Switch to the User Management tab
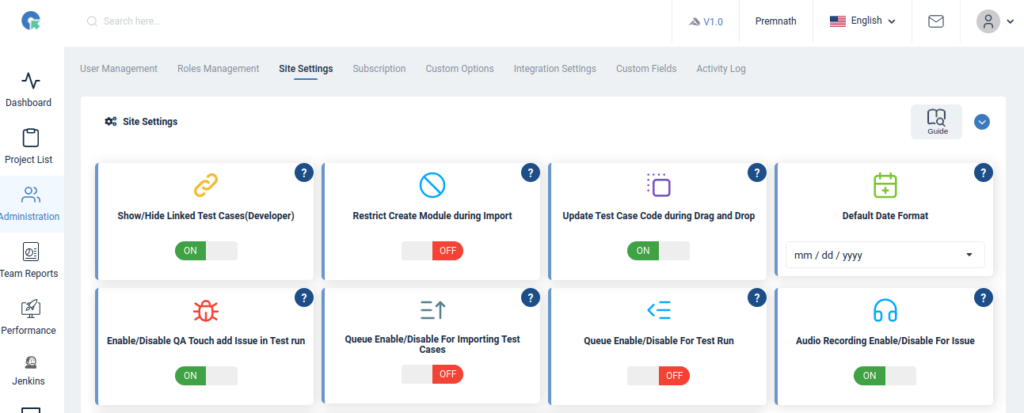The image size is (1024, 413). 118,69
